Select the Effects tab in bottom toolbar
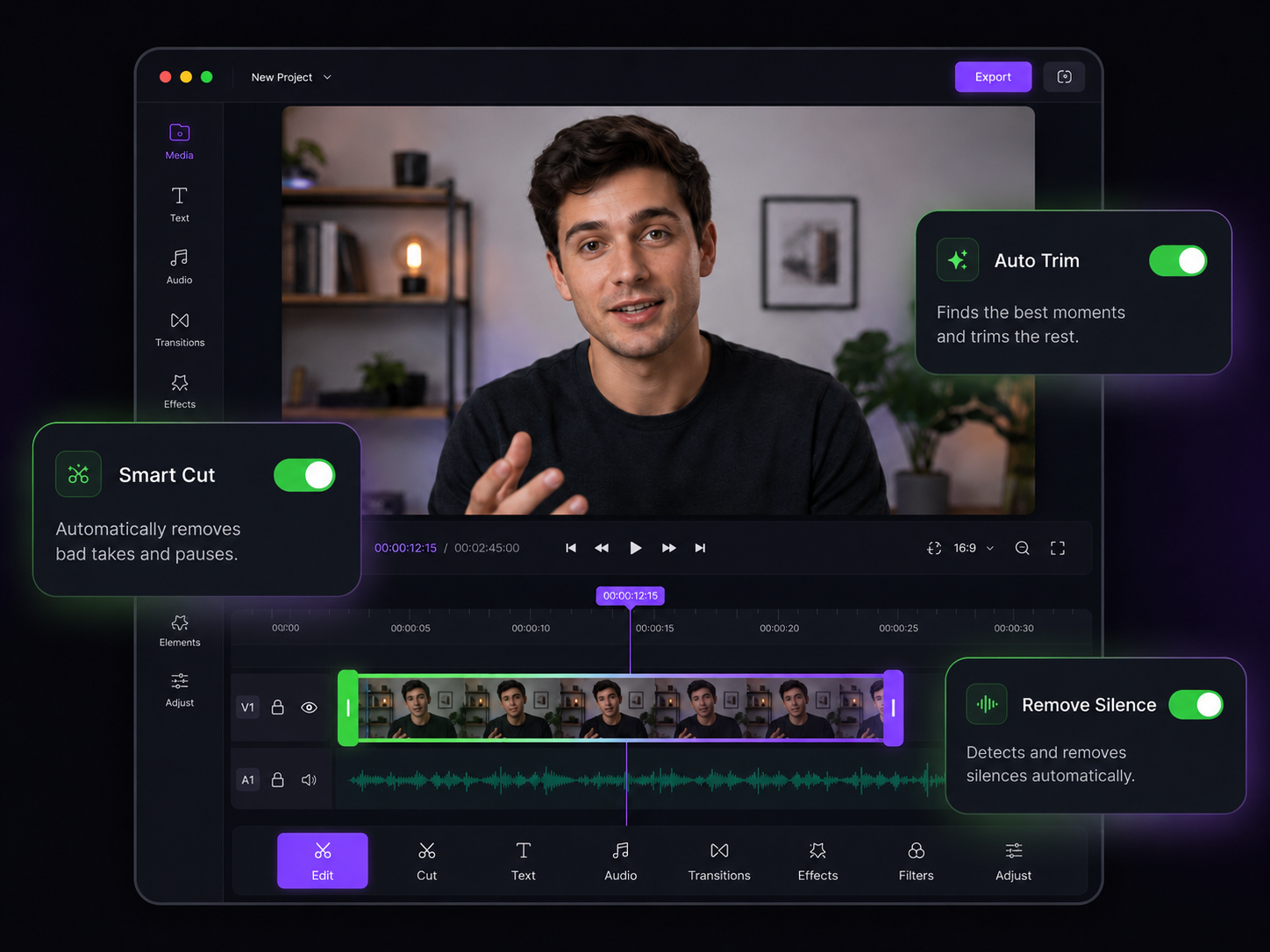The image size is (1270, 952). click(818, 861)
